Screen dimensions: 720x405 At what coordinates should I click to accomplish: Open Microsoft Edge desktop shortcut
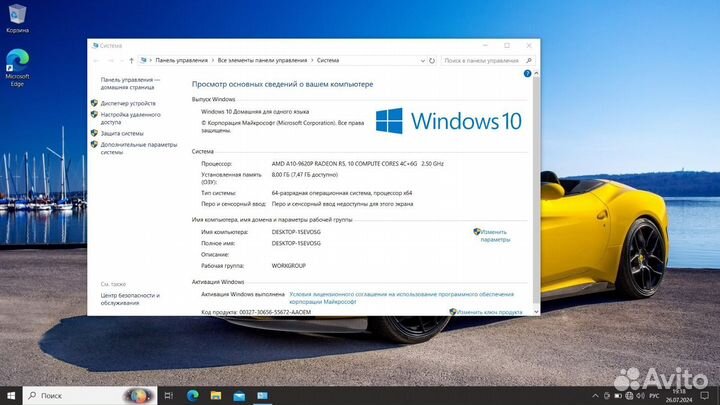click(x=17, y=62)
